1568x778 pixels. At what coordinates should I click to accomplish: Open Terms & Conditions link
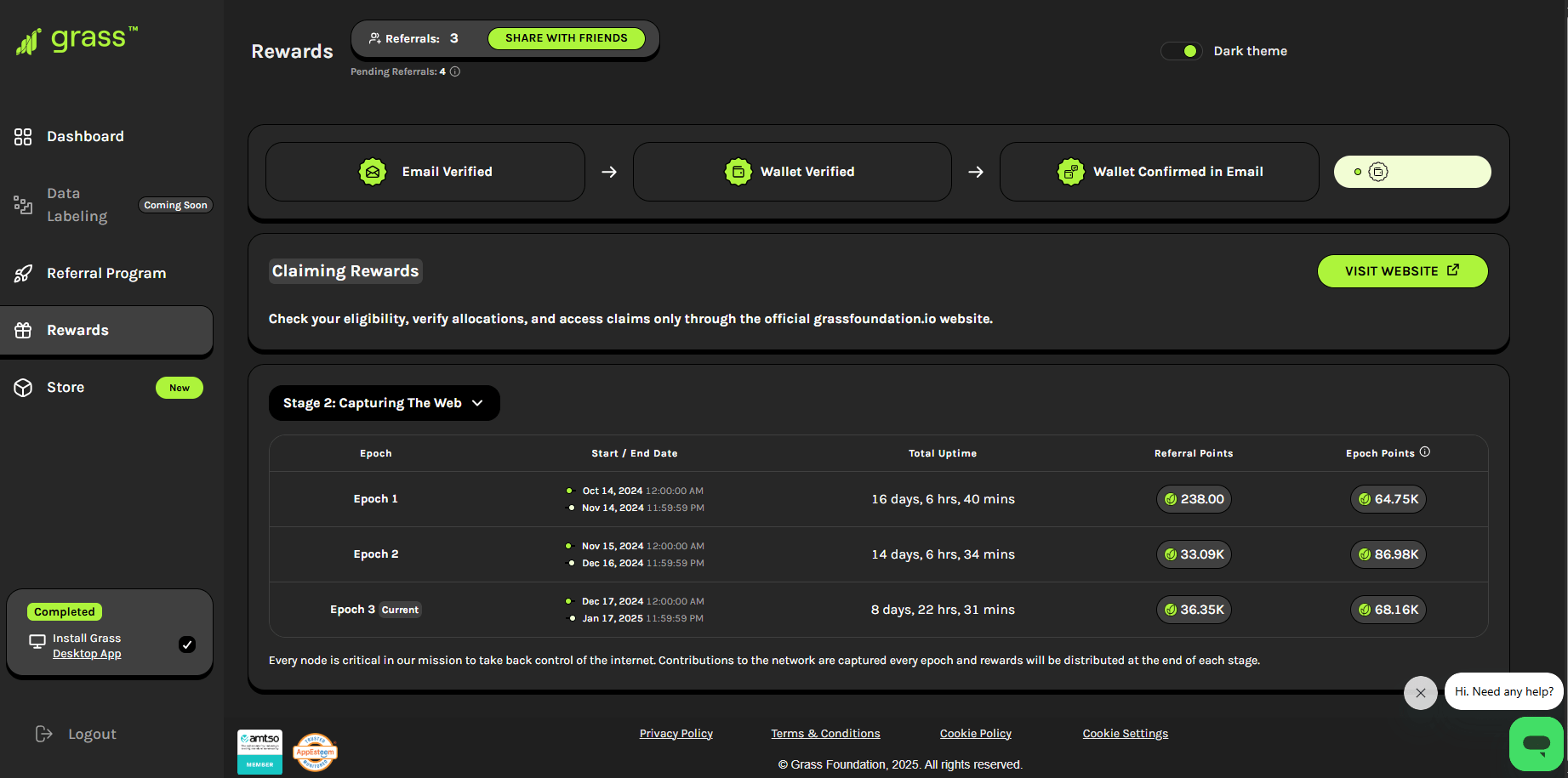tap(825, 734)
